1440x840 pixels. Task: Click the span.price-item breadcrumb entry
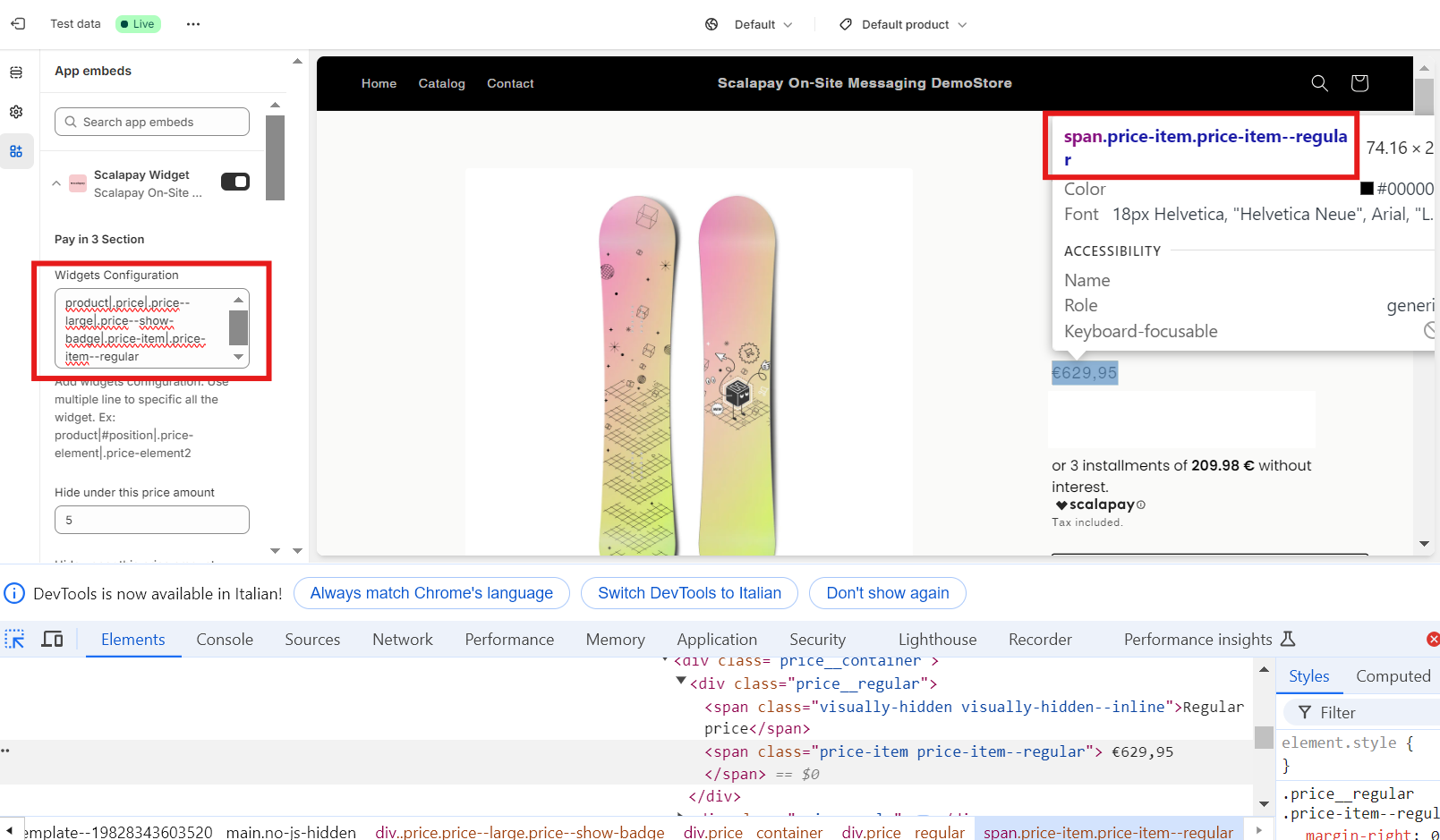[x=1108, y=832]
